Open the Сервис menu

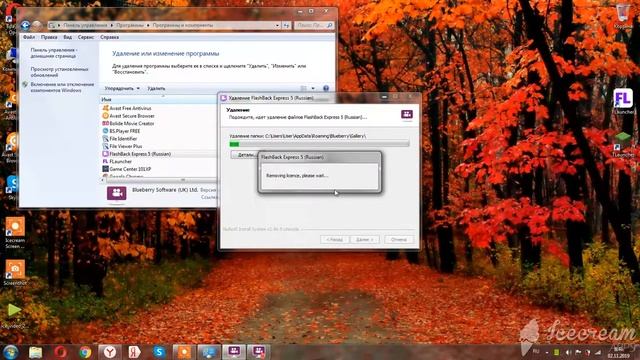86,37
